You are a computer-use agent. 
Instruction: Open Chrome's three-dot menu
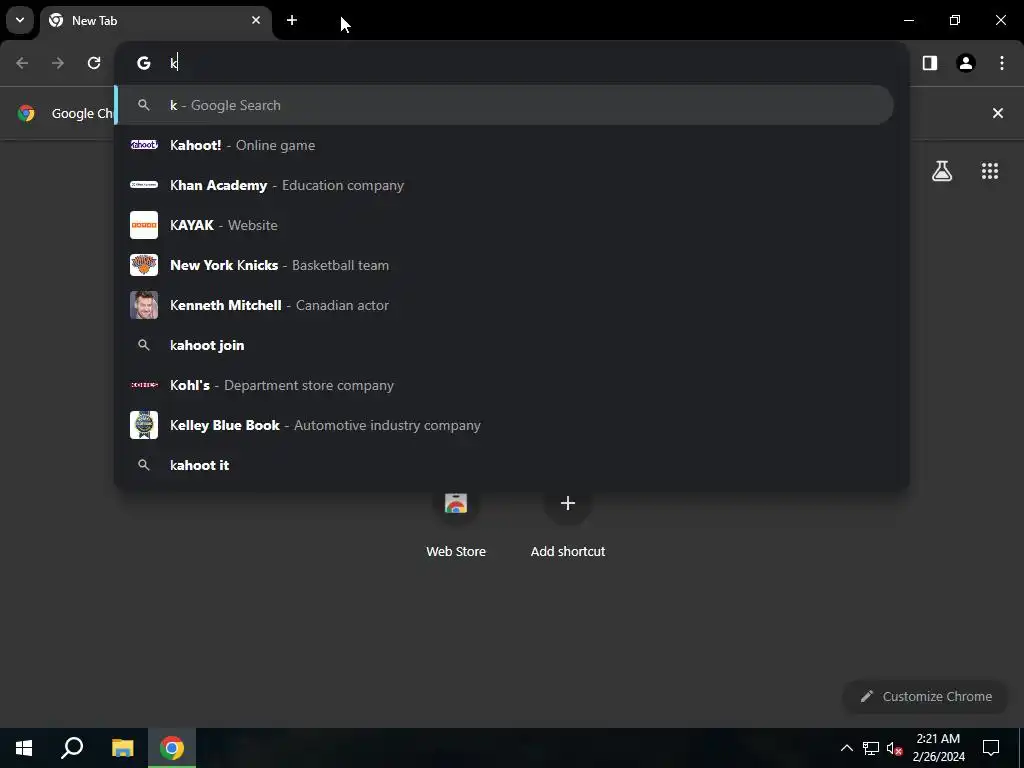1002,63
